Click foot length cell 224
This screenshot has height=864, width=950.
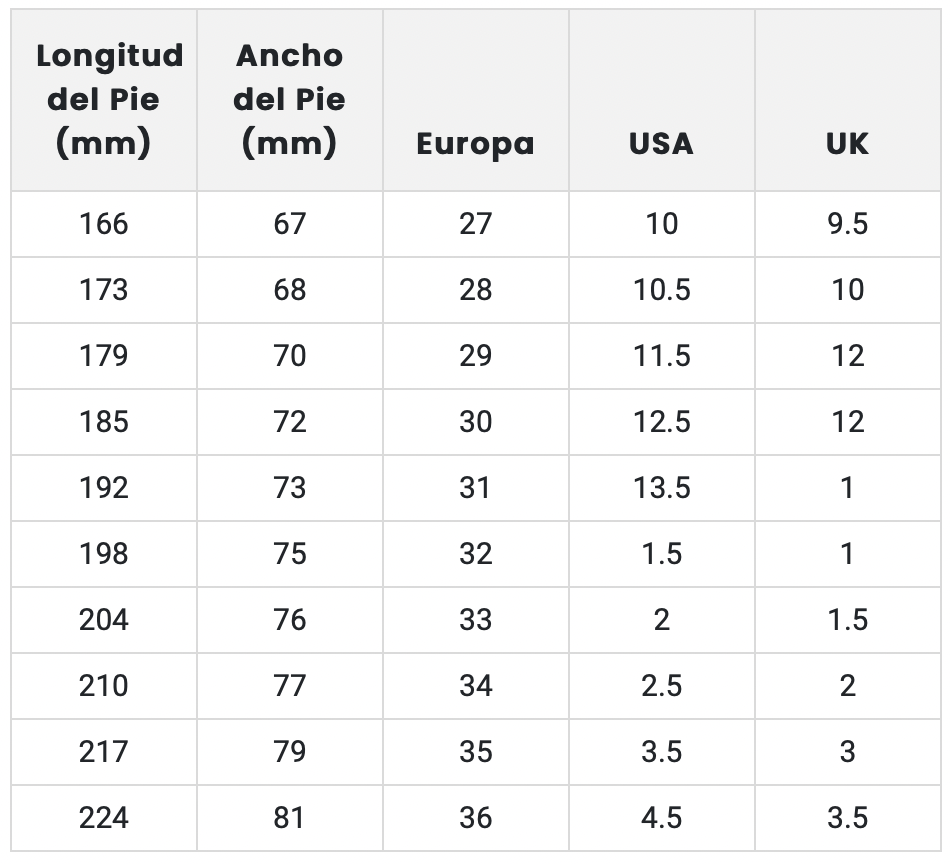pyautogui.click(x=104, y=817)
